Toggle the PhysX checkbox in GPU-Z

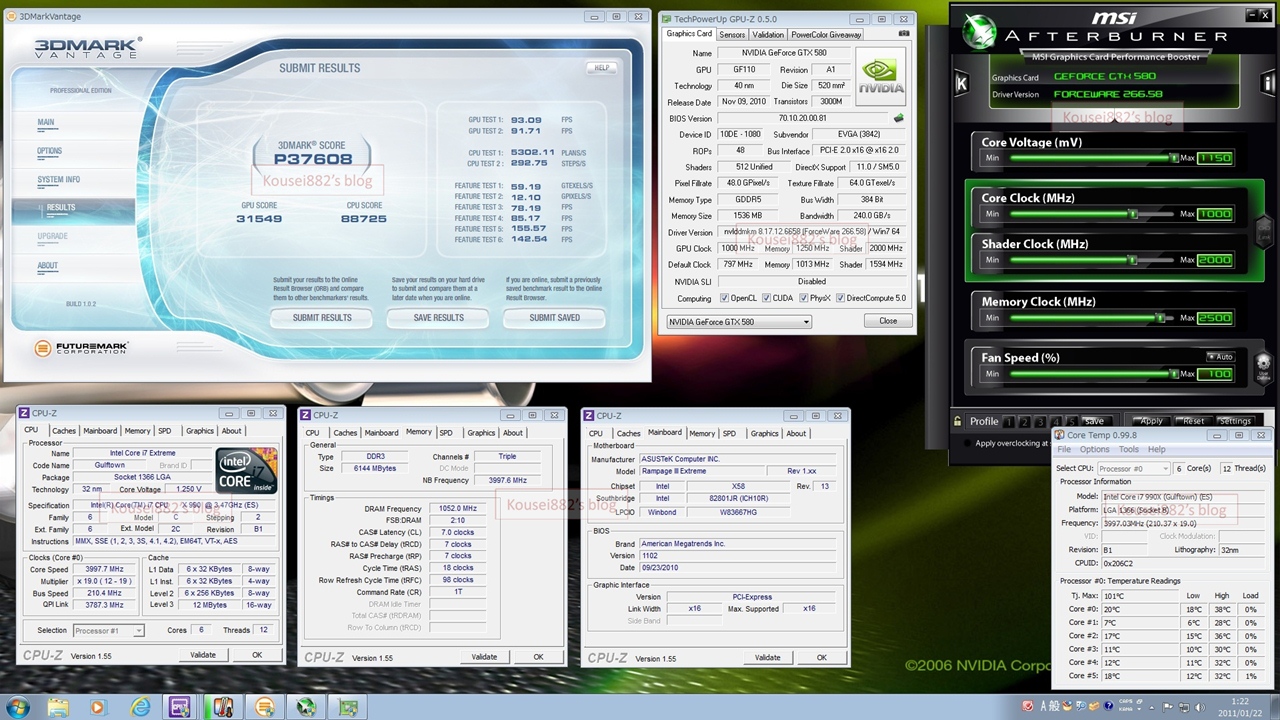[803, 298]
